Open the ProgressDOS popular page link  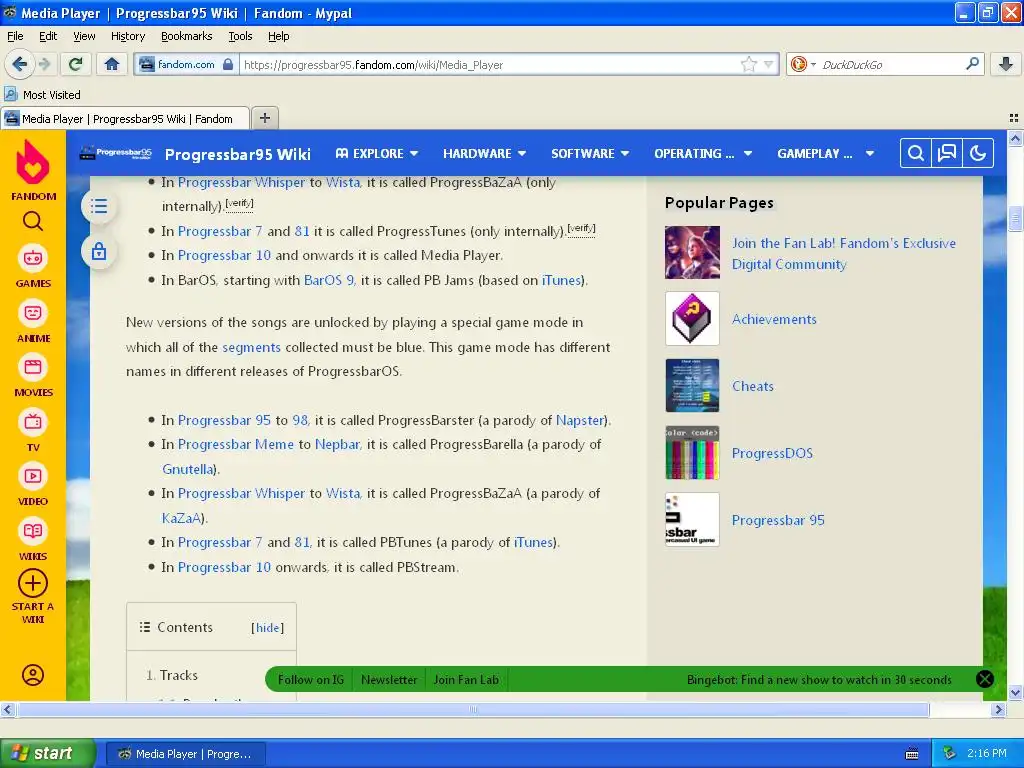pos(772,453)
